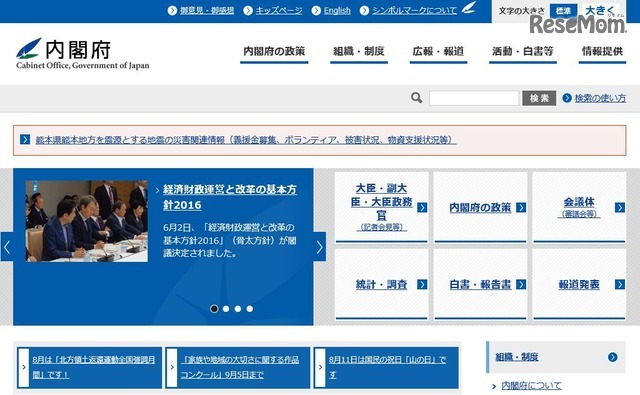640x395 pixels.
Task: Open the 大臣・副大臣・大臣政務官 tile link
Action: coord(382,207)
